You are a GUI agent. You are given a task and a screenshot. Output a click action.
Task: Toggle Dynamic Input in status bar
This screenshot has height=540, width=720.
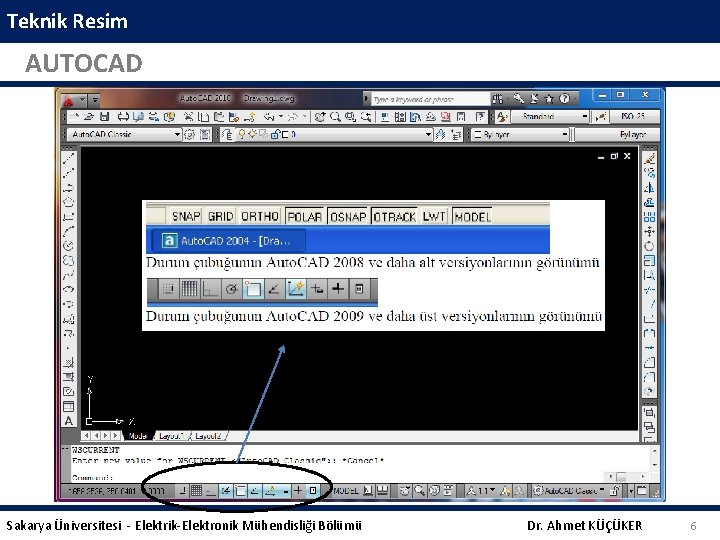pos(284,490)
